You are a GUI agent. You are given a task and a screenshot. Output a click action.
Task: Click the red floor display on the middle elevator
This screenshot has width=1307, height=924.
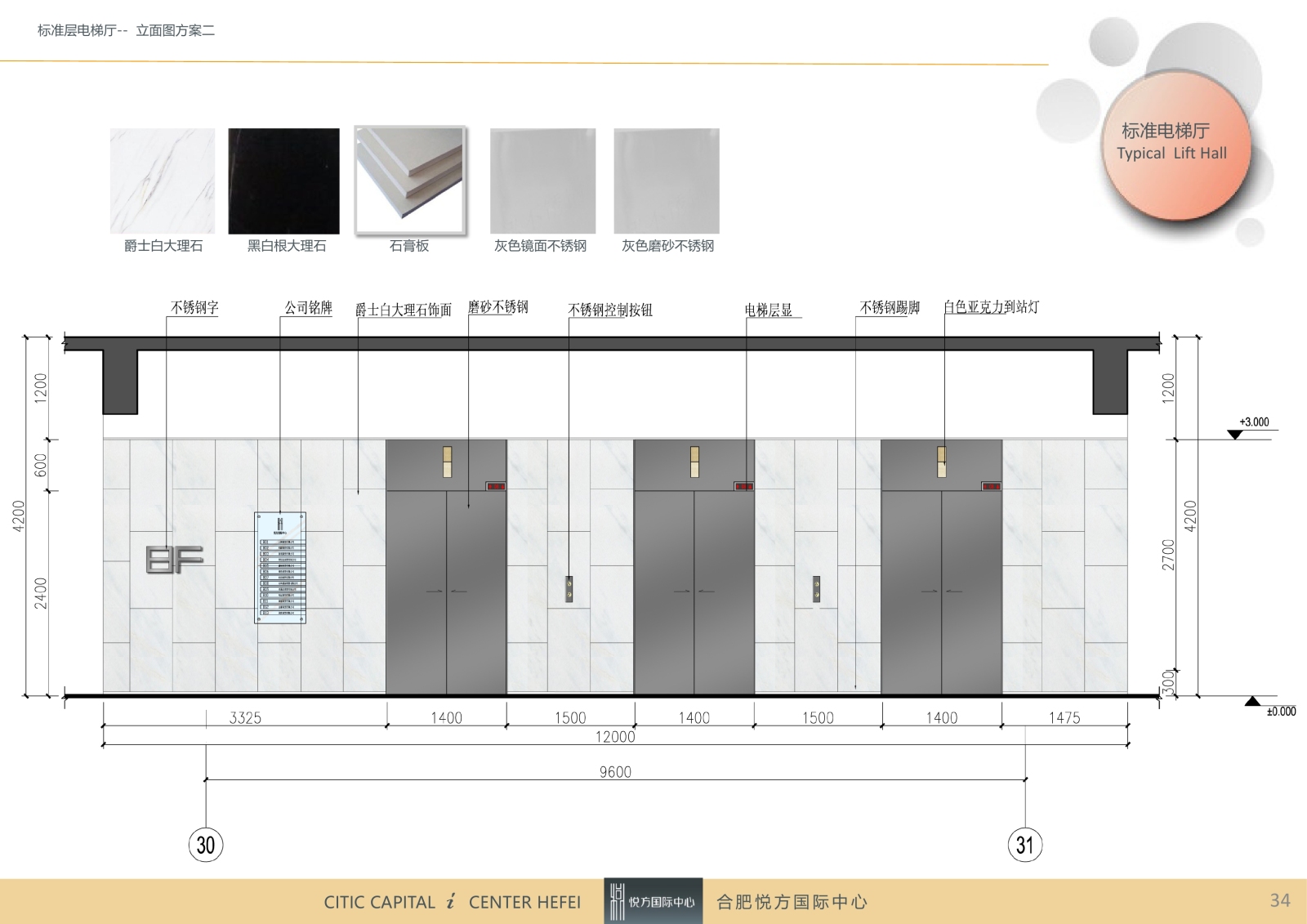coord(743,486)
